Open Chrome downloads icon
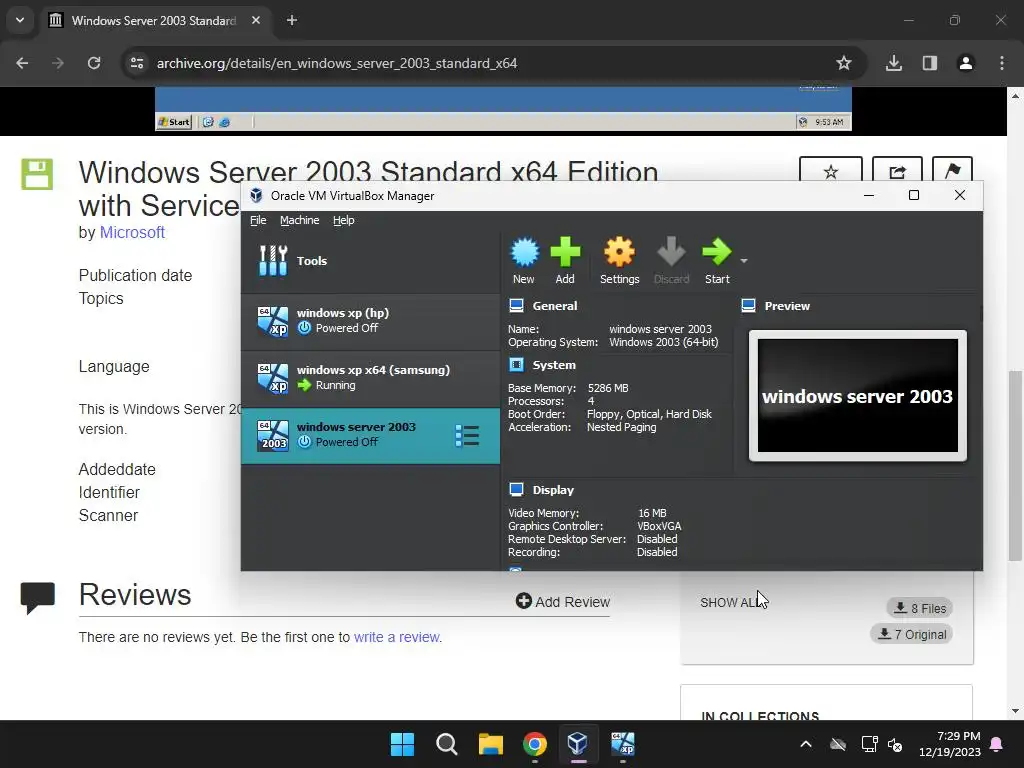 (894, 63)
